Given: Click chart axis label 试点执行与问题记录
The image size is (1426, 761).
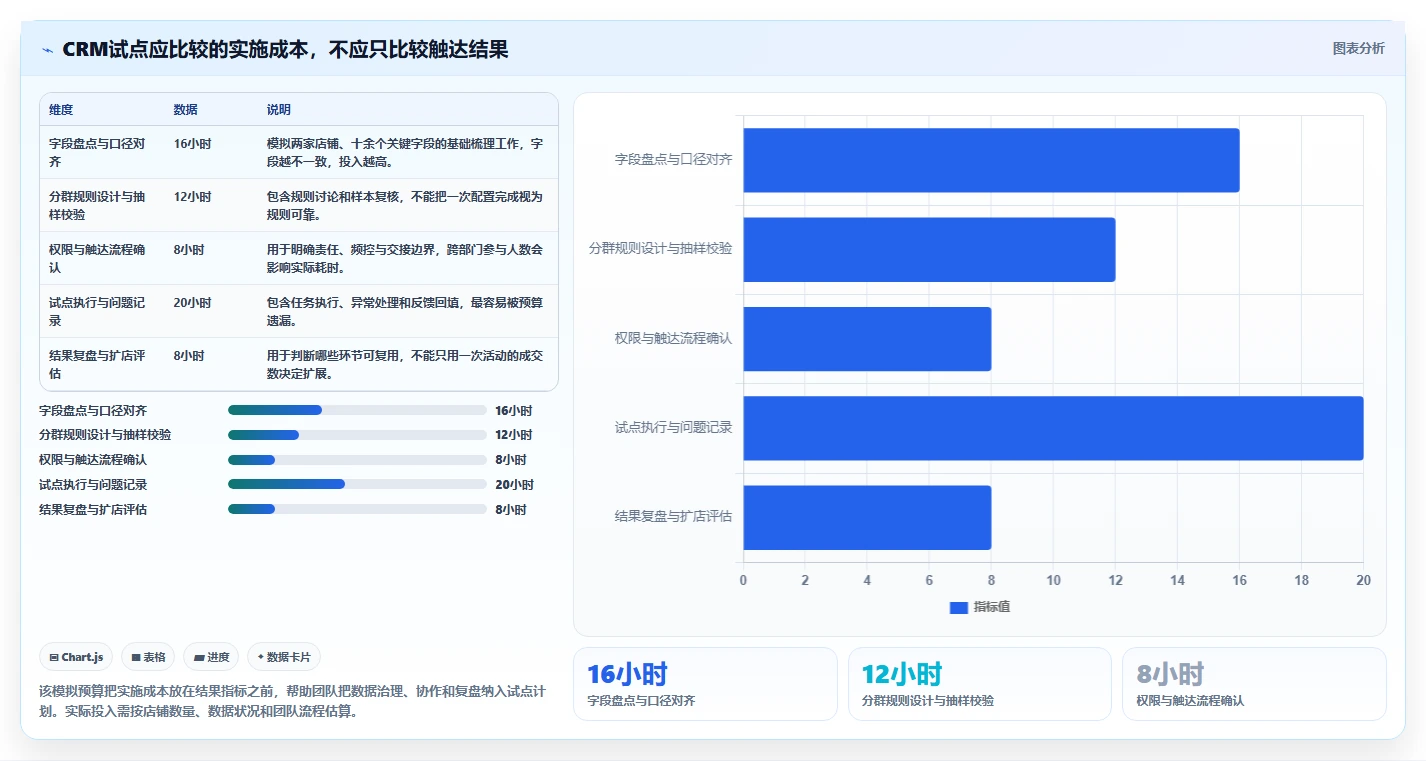Looking at the screenshot, I should (673, 428).
